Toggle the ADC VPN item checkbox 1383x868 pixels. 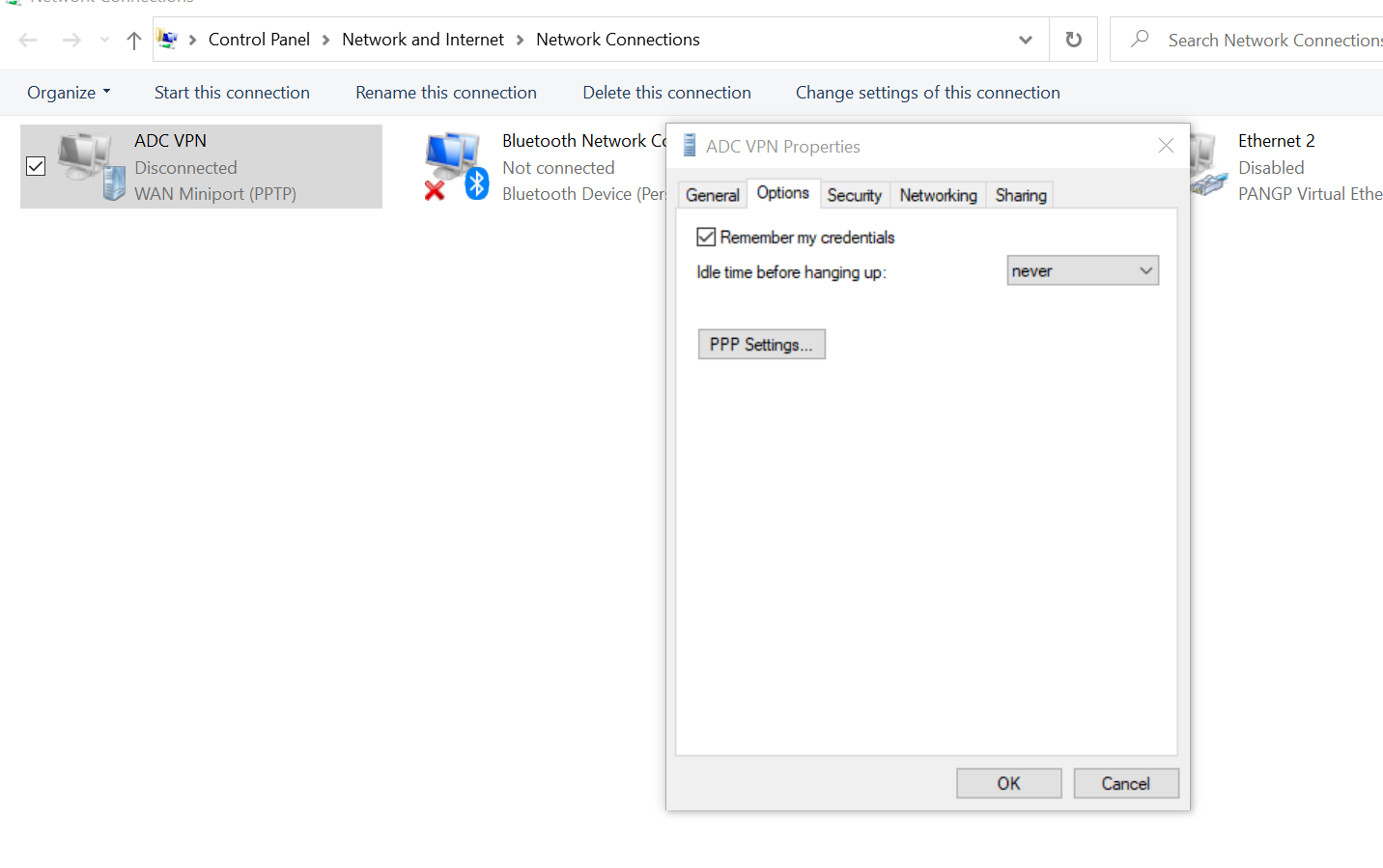click(36, 166)
